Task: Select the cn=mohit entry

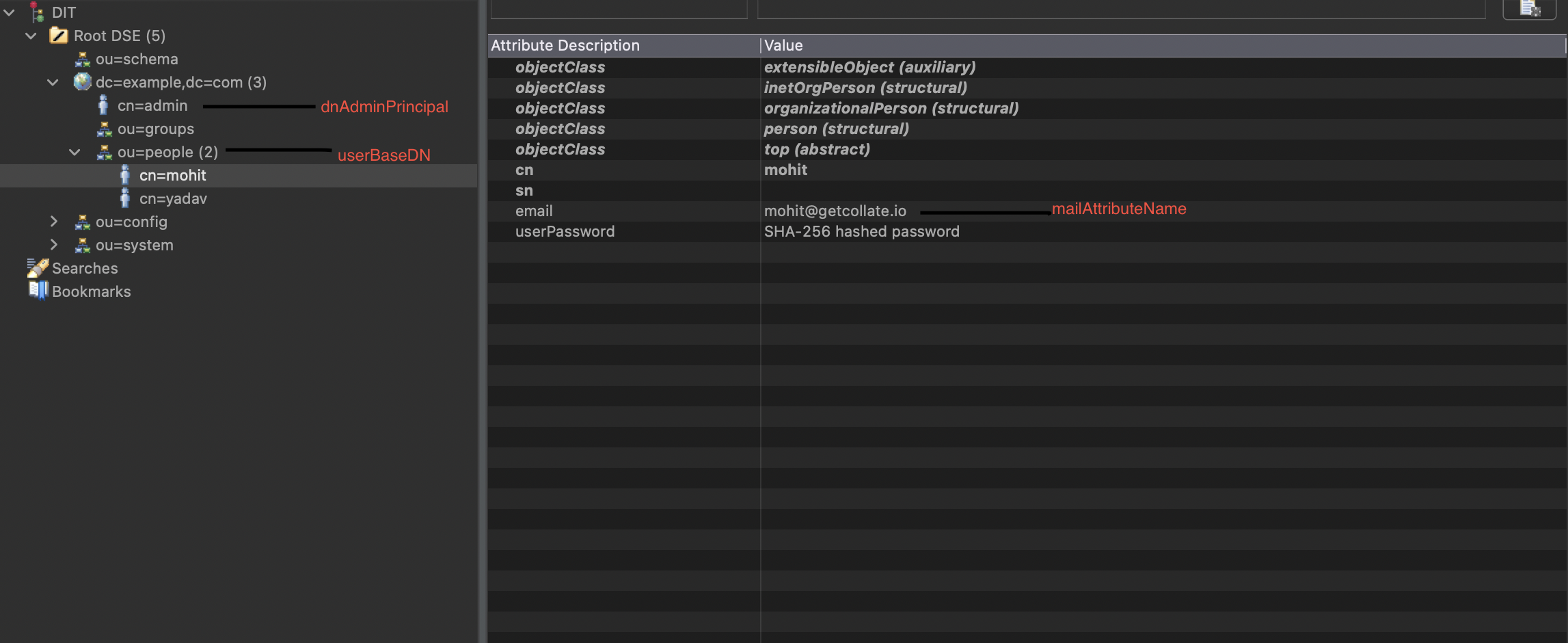Action: click(173, 175)
